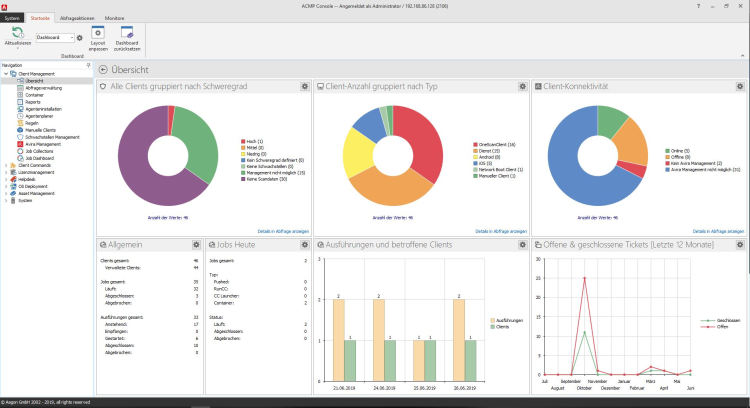Open the System menu tab
The height and width of the screenshot is (408, 750).
point(12,18)
